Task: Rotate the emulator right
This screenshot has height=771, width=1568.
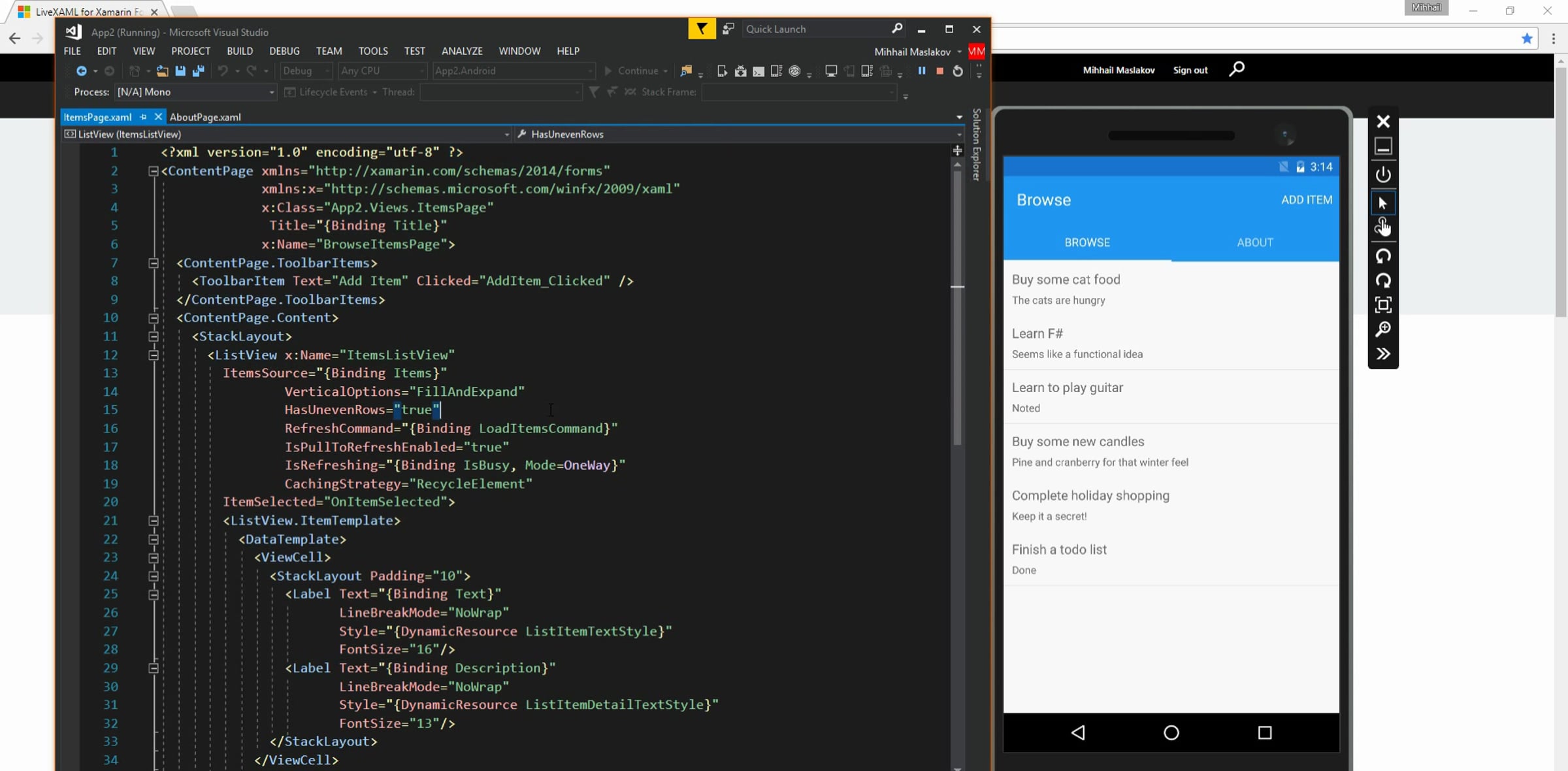Action: [1383, 280]
